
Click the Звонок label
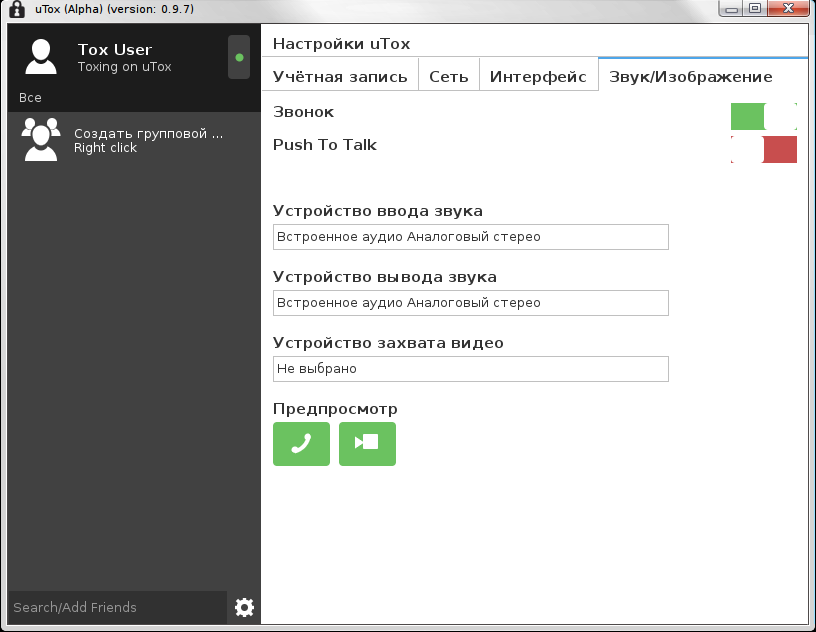(x=303, y=112)
